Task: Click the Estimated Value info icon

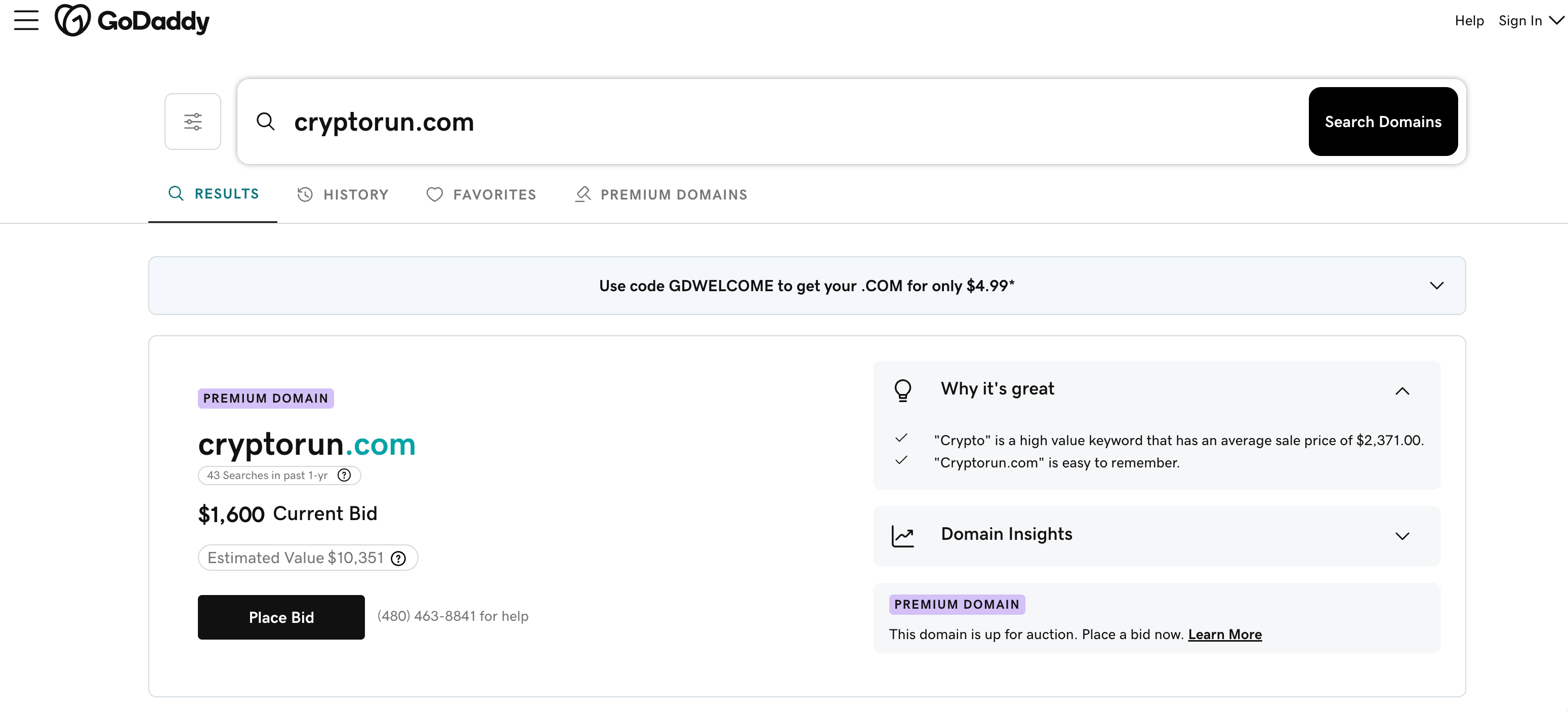Action: coord(398,559)
